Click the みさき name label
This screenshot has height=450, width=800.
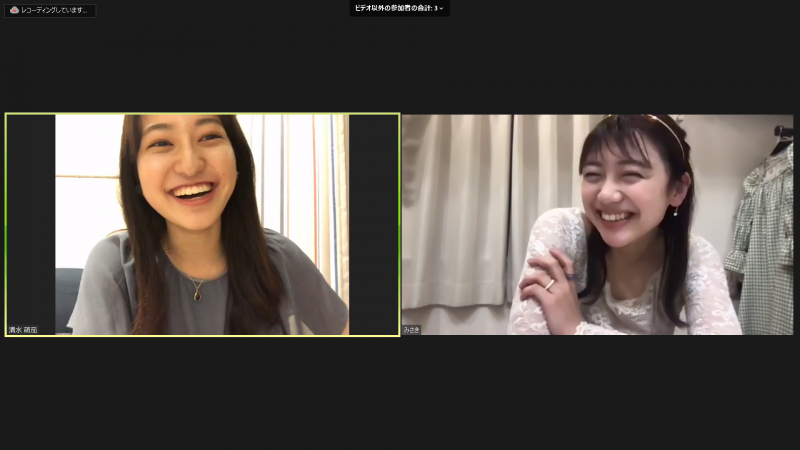[411, 330]
